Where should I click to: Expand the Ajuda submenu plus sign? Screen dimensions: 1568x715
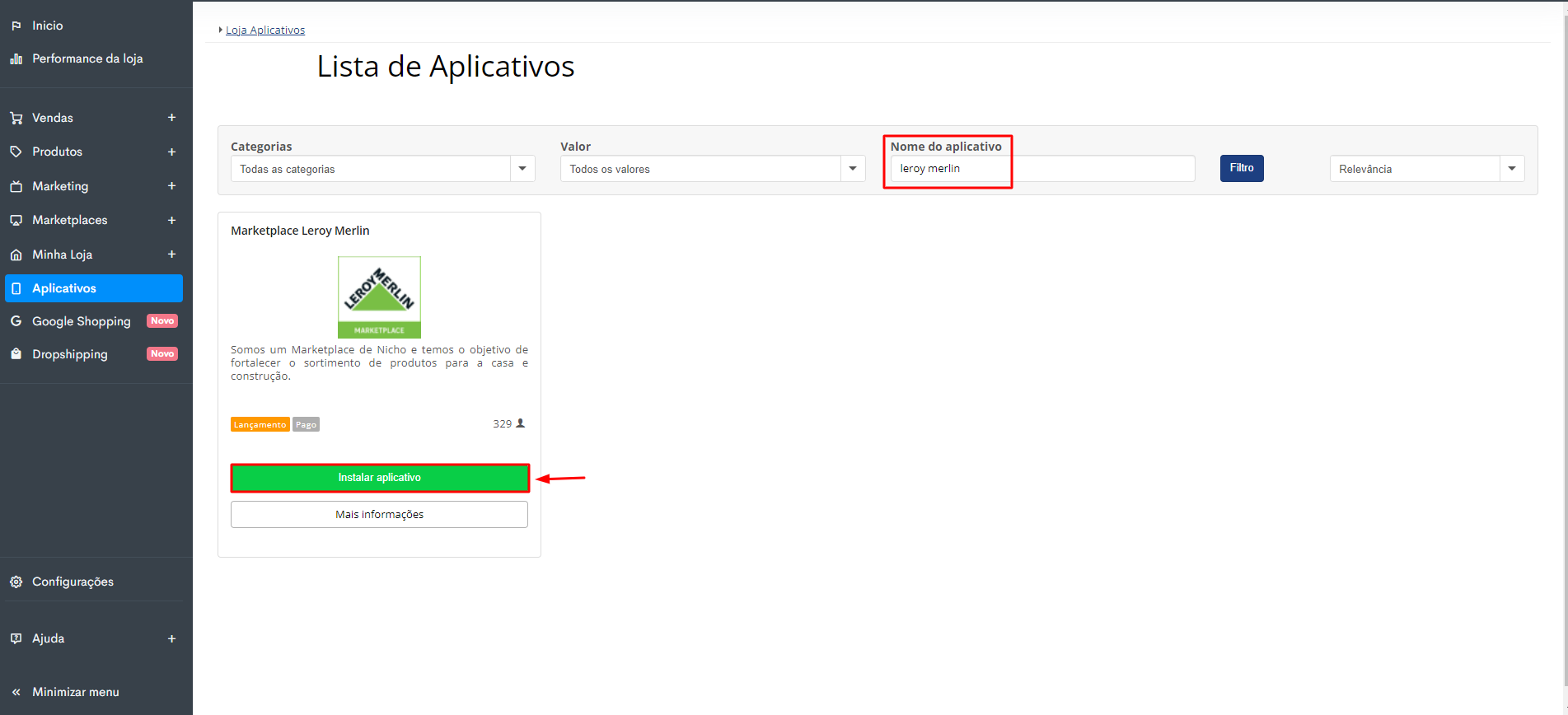(x=171, y=638)
